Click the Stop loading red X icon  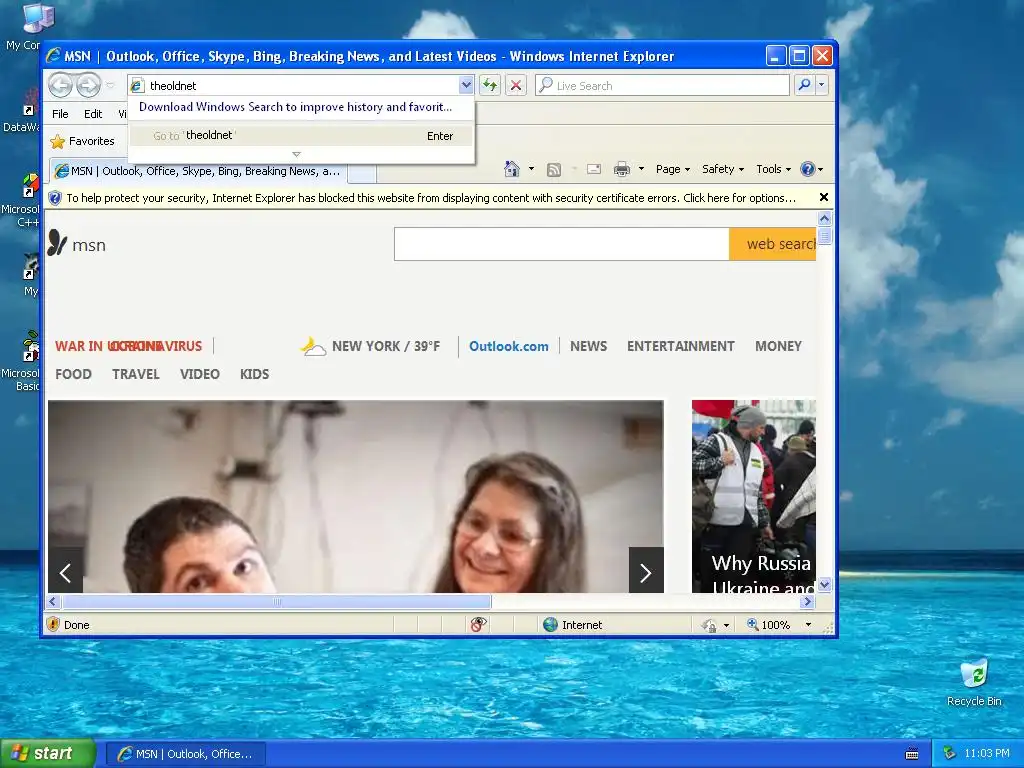click(x=516, y=85)
